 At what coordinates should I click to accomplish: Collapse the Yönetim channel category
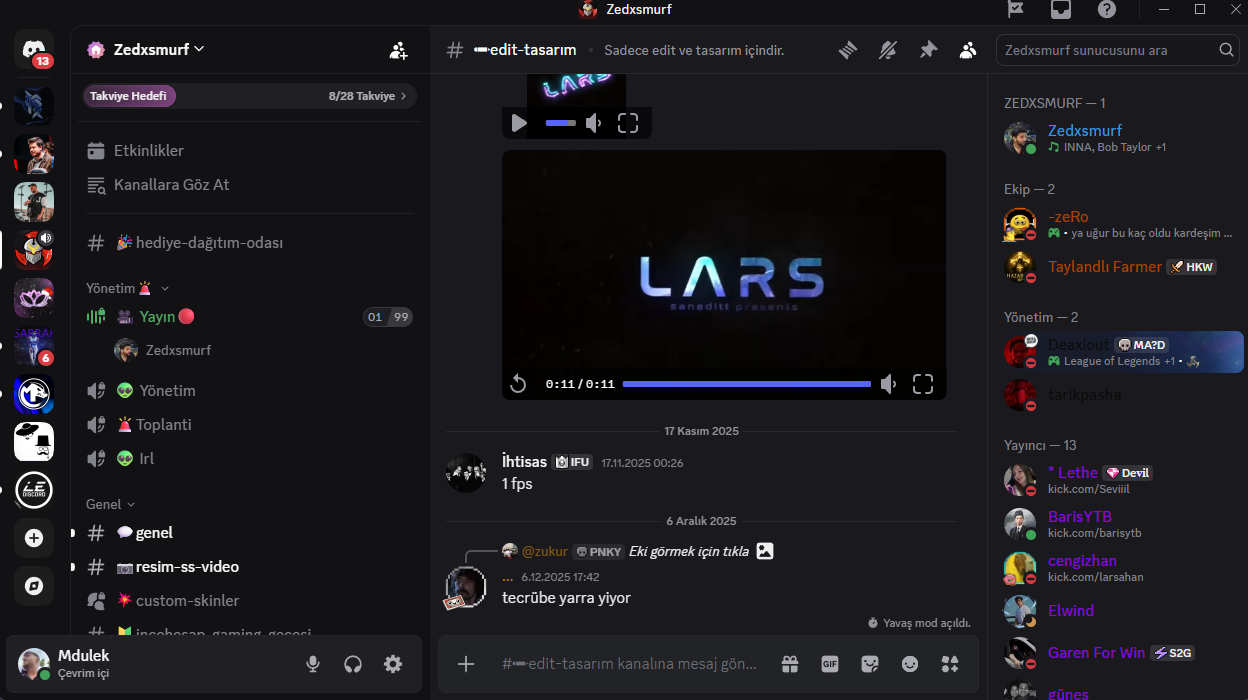click(128, 288)
